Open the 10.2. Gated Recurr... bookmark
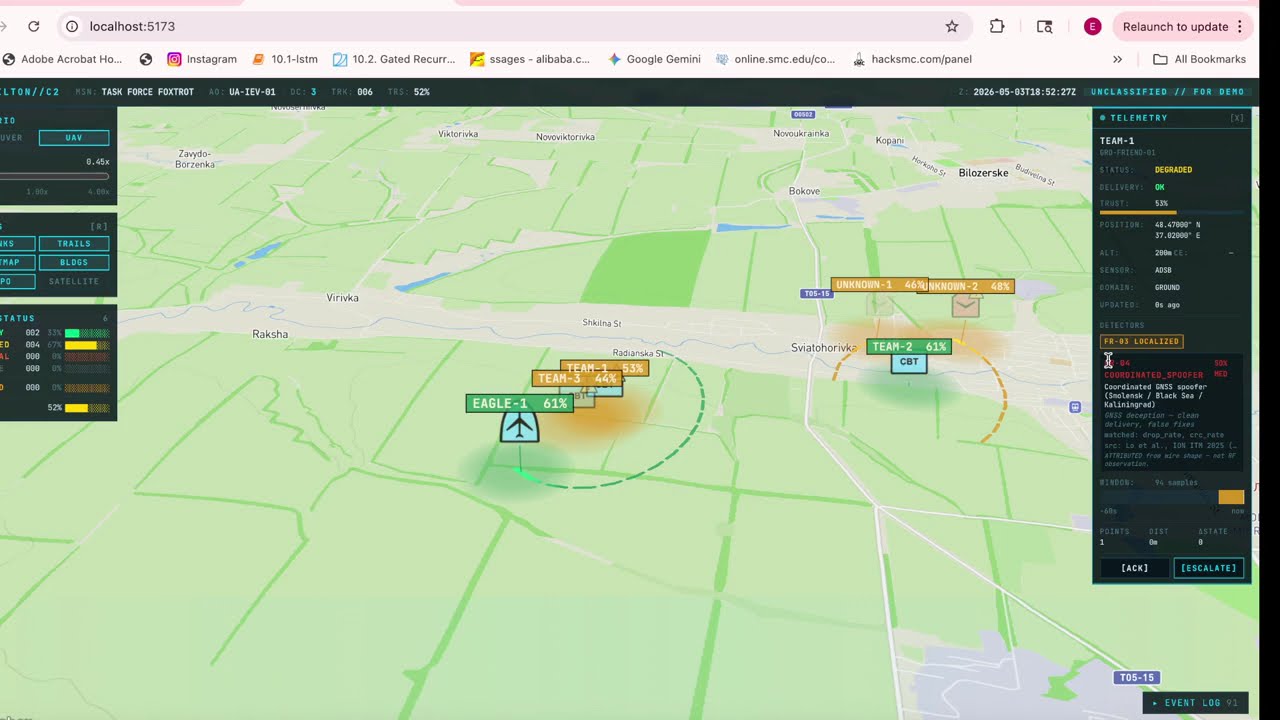 pos(394,59)
